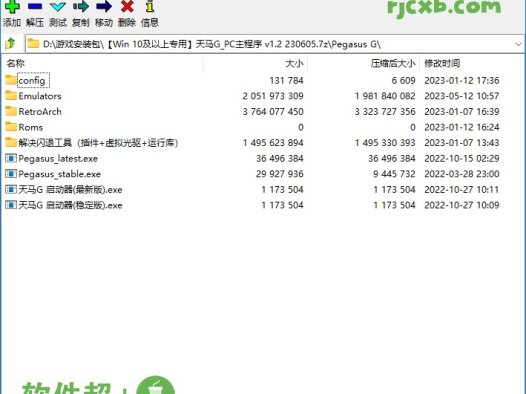The image size is (526, 394).
Task: Click size 1 495 623 894
Action: point(273,143)
